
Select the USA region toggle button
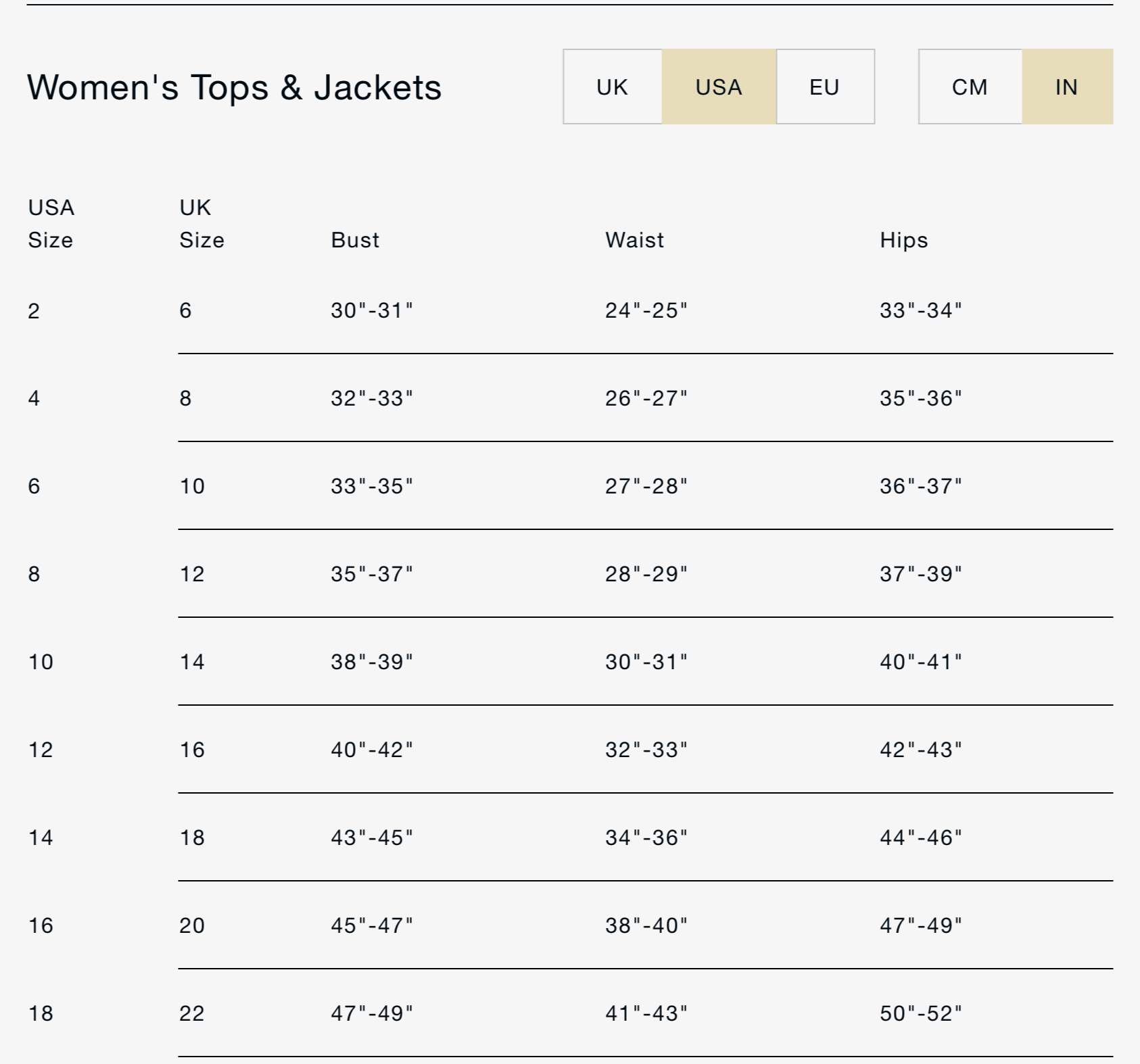click(x=718, y=87)
